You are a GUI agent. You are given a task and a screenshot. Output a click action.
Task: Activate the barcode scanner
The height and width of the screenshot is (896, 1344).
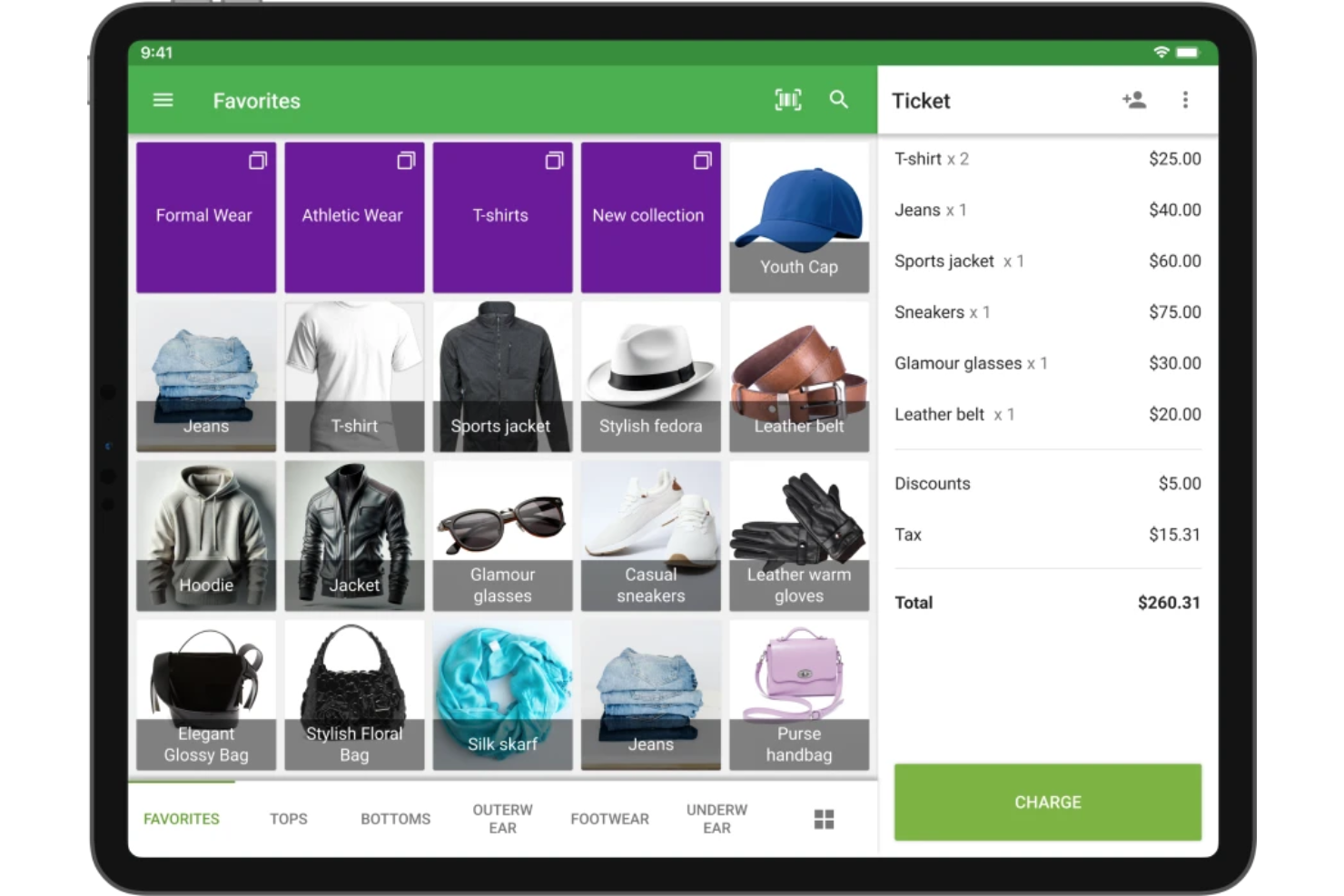point(787,100)
